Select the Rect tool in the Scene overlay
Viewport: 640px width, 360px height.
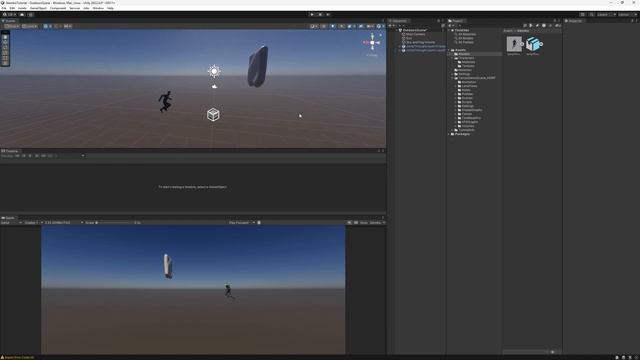point(5,58)
